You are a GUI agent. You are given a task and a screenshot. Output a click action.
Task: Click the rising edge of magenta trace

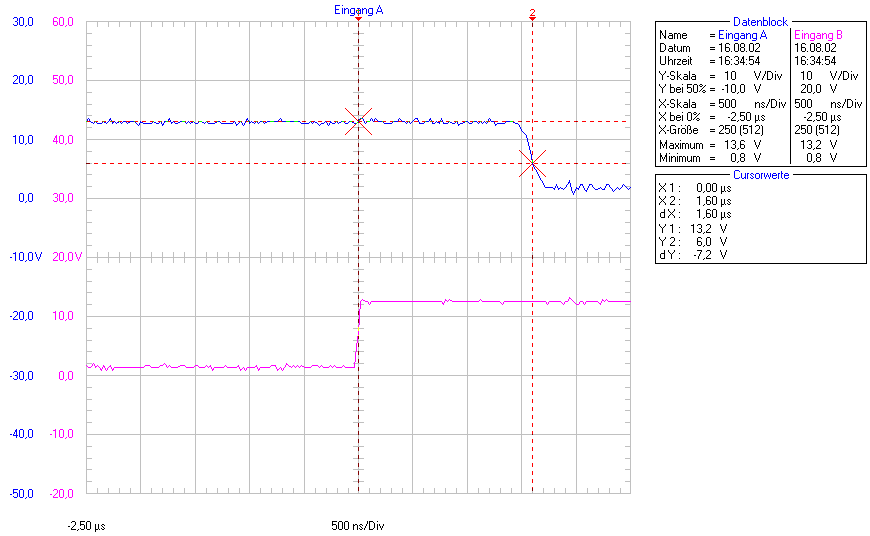pos(358,330)
